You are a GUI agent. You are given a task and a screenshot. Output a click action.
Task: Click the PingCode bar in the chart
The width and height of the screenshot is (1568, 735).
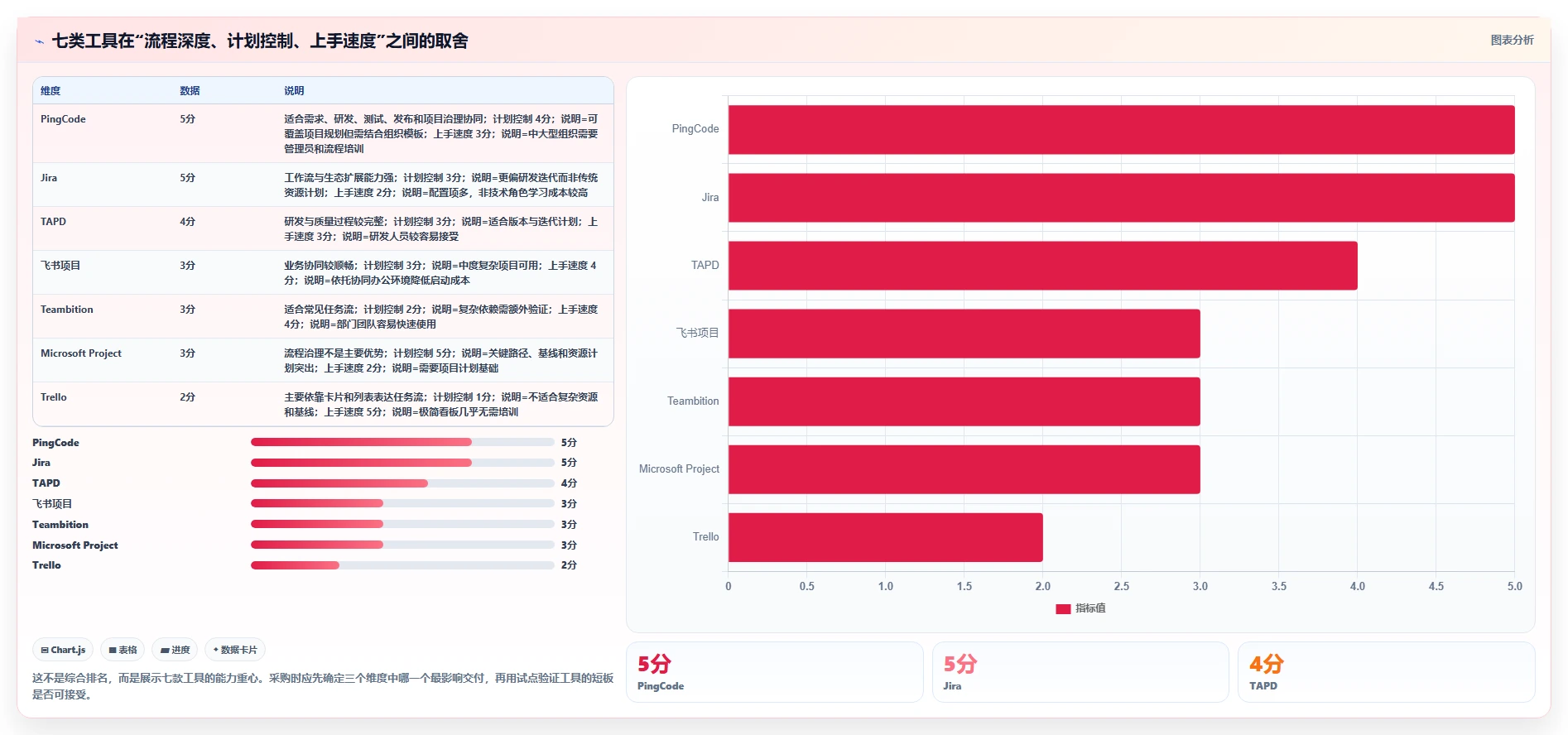(1121, 129)
